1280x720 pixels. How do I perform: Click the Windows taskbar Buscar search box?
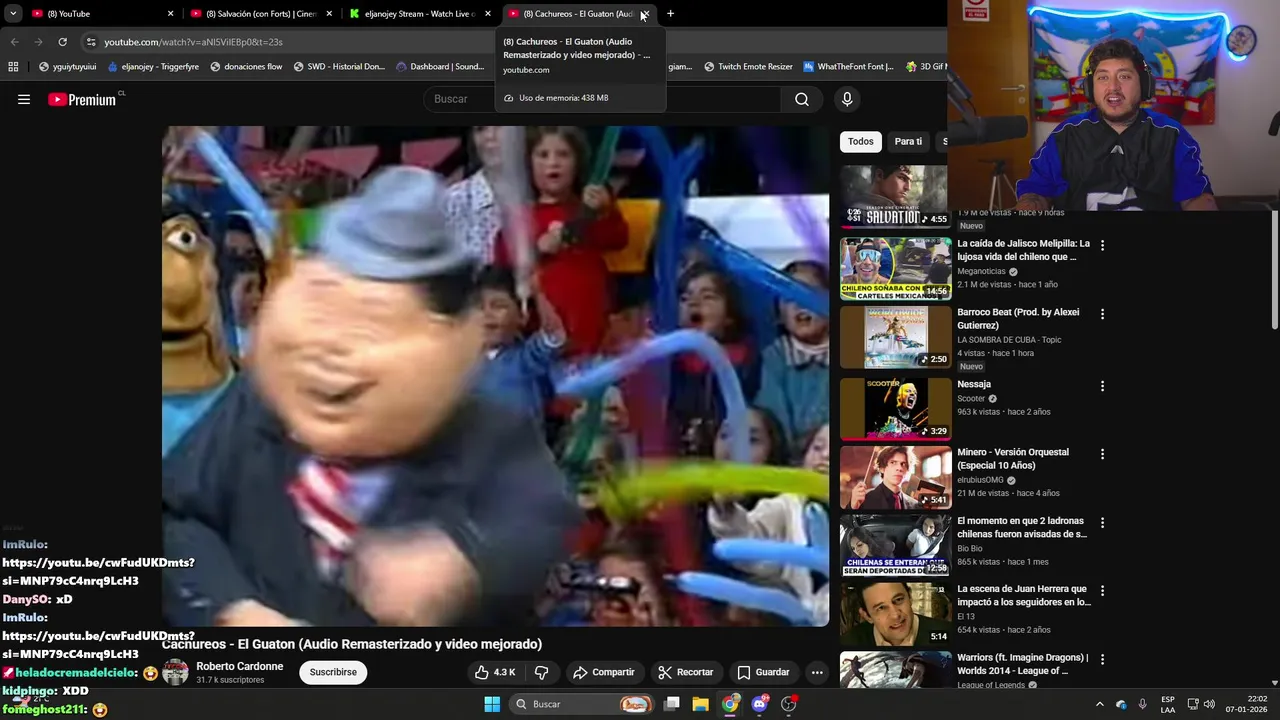584,704
